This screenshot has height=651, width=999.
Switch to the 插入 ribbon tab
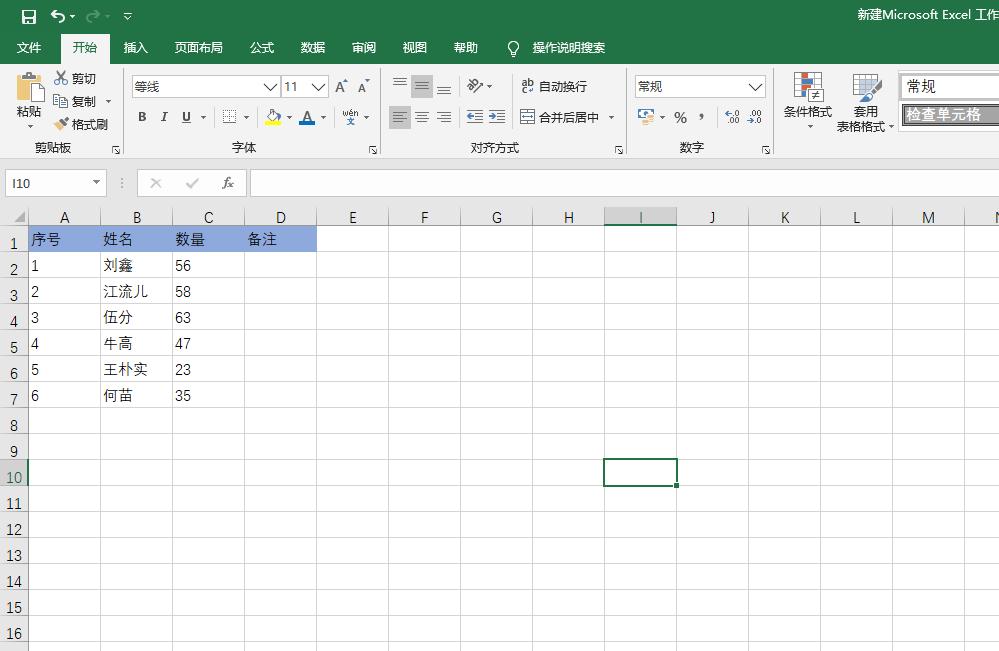pyautogui.click(x=135, y=47)
